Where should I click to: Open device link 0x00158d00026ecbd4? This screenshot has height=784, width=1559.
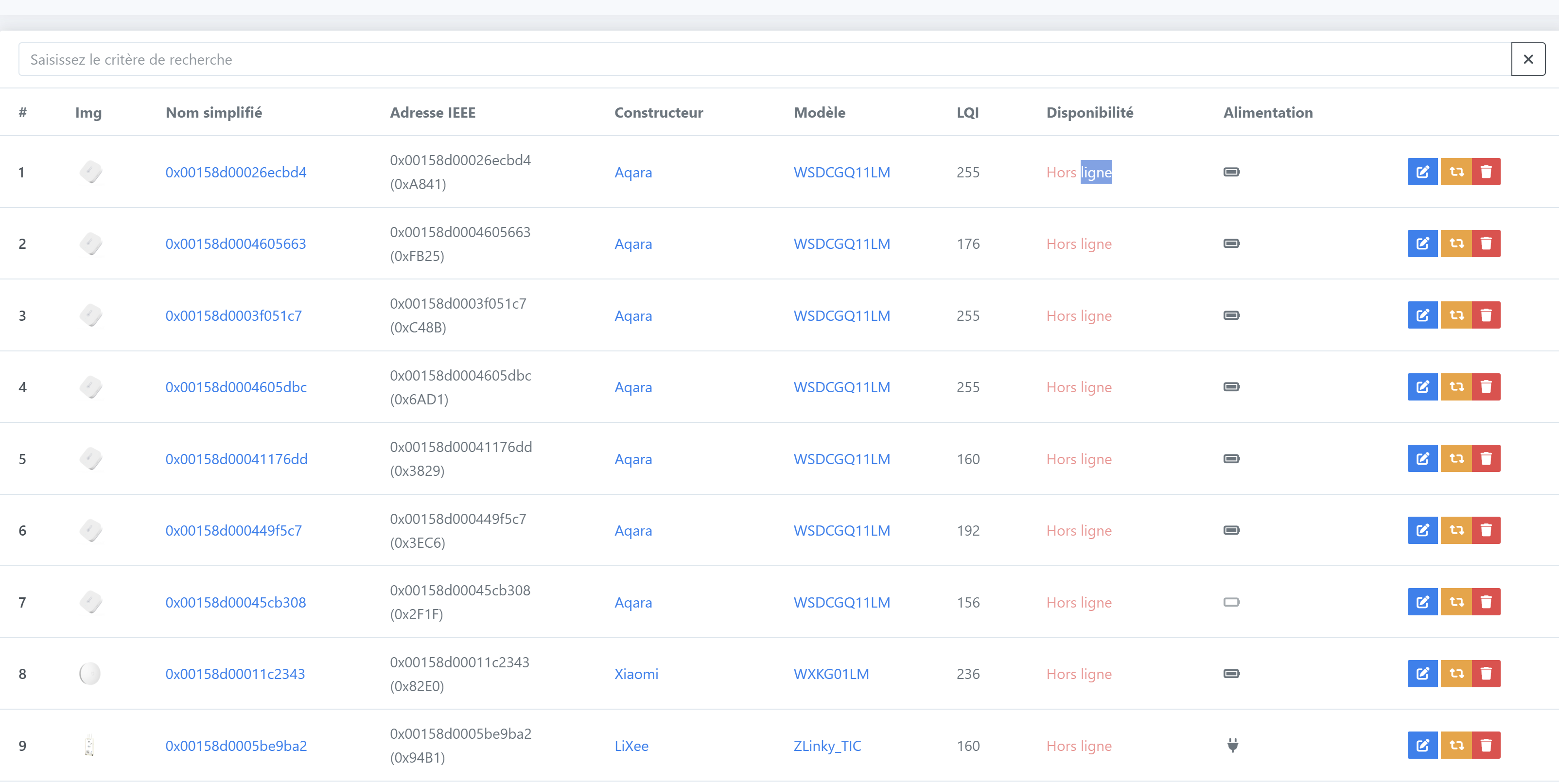pos(235,173)
